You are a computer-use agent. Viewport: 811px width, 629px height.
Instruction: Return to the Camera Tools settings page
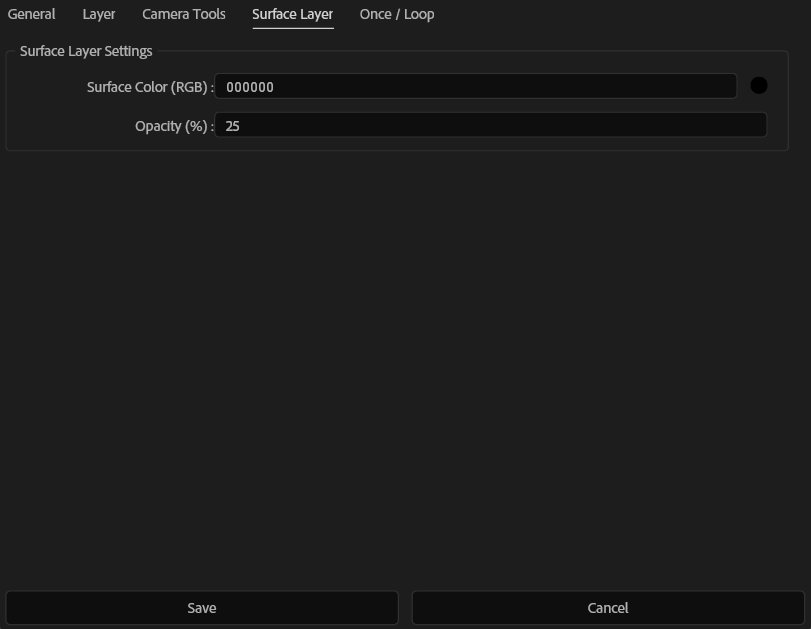click(183, 14)
